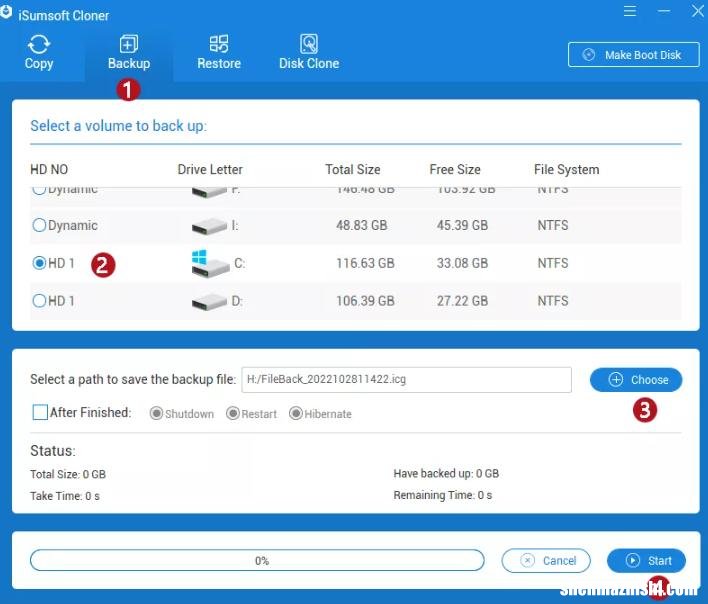Switch to the Backup tab
The width and height of the screenshot is (708, 604).
pos(129,53)
